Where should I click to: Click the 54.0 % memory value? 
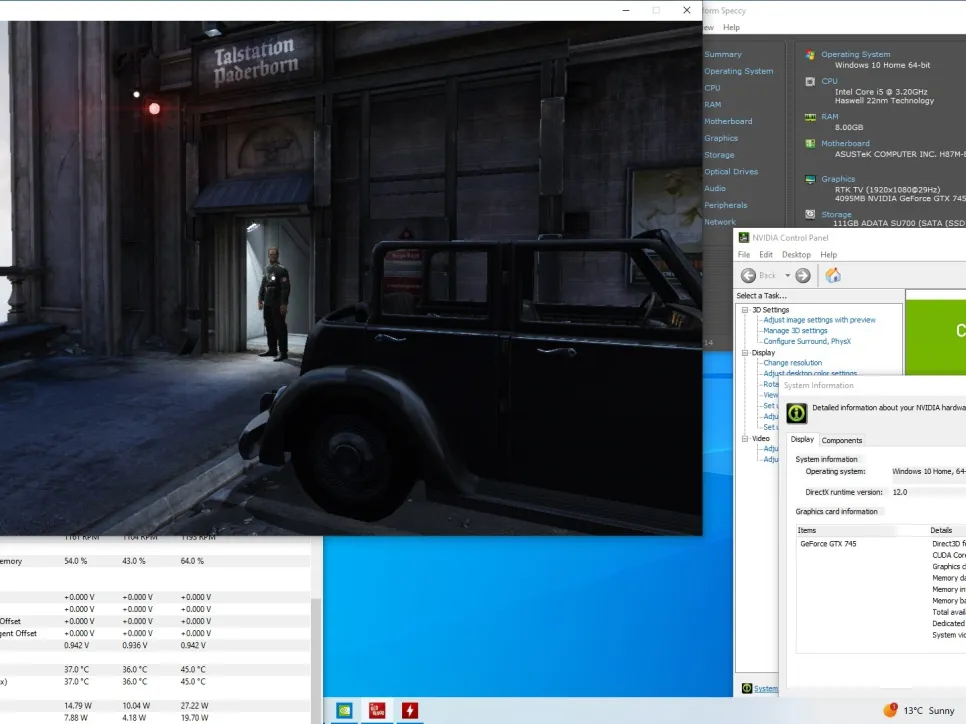(x=75, y=561)
